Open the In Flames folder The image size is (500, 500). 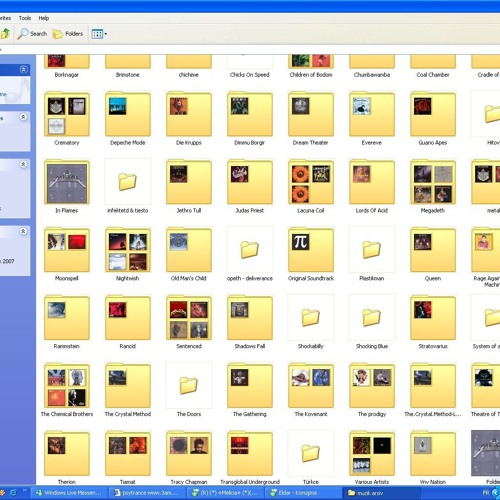point(67,182)
